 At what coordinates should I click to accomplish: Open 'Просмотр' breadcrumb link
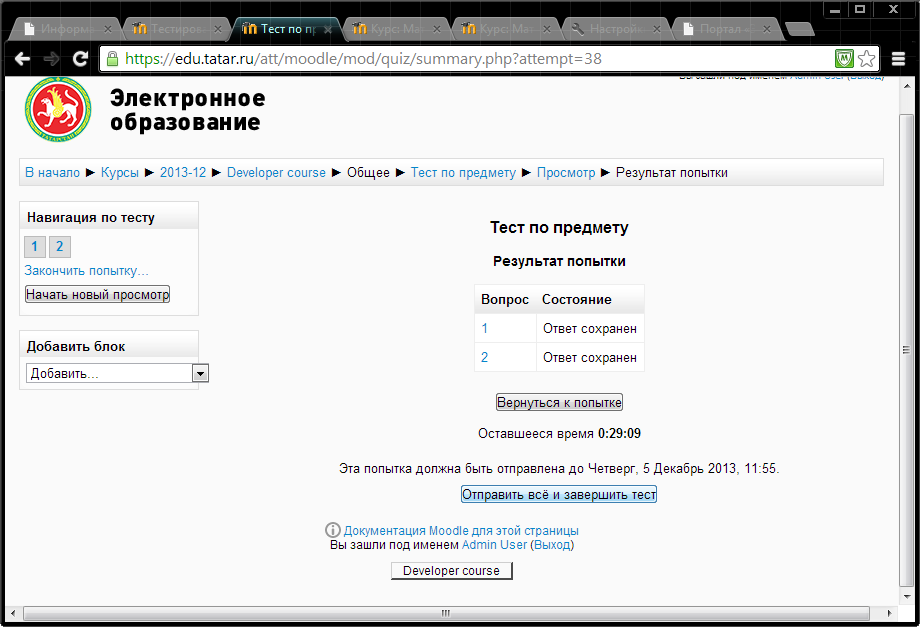click(566, 172)
